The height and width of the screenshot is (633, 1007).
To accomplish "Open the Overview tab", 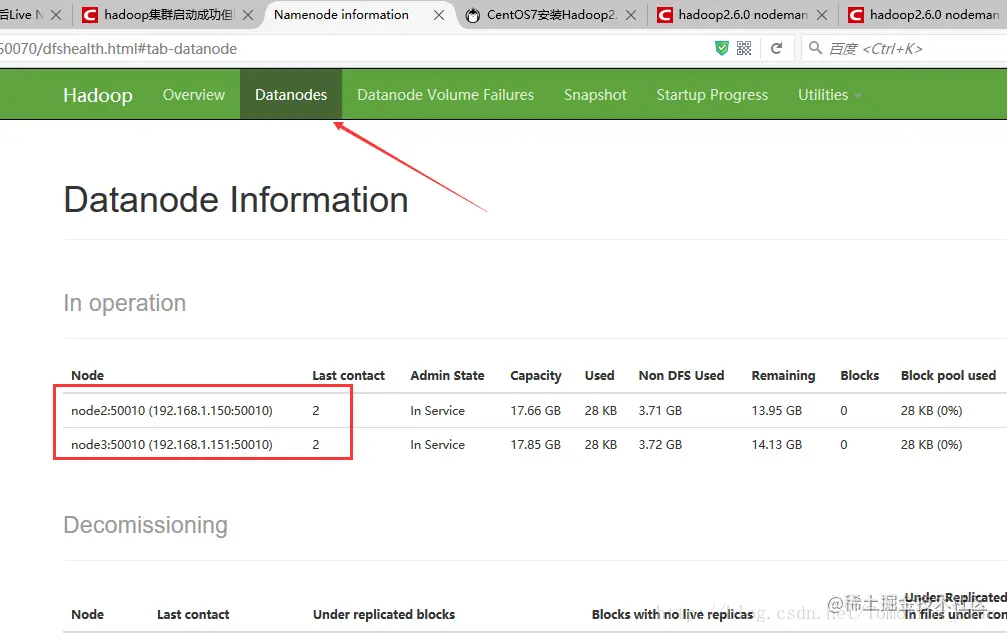I will [x=194, y=95].
